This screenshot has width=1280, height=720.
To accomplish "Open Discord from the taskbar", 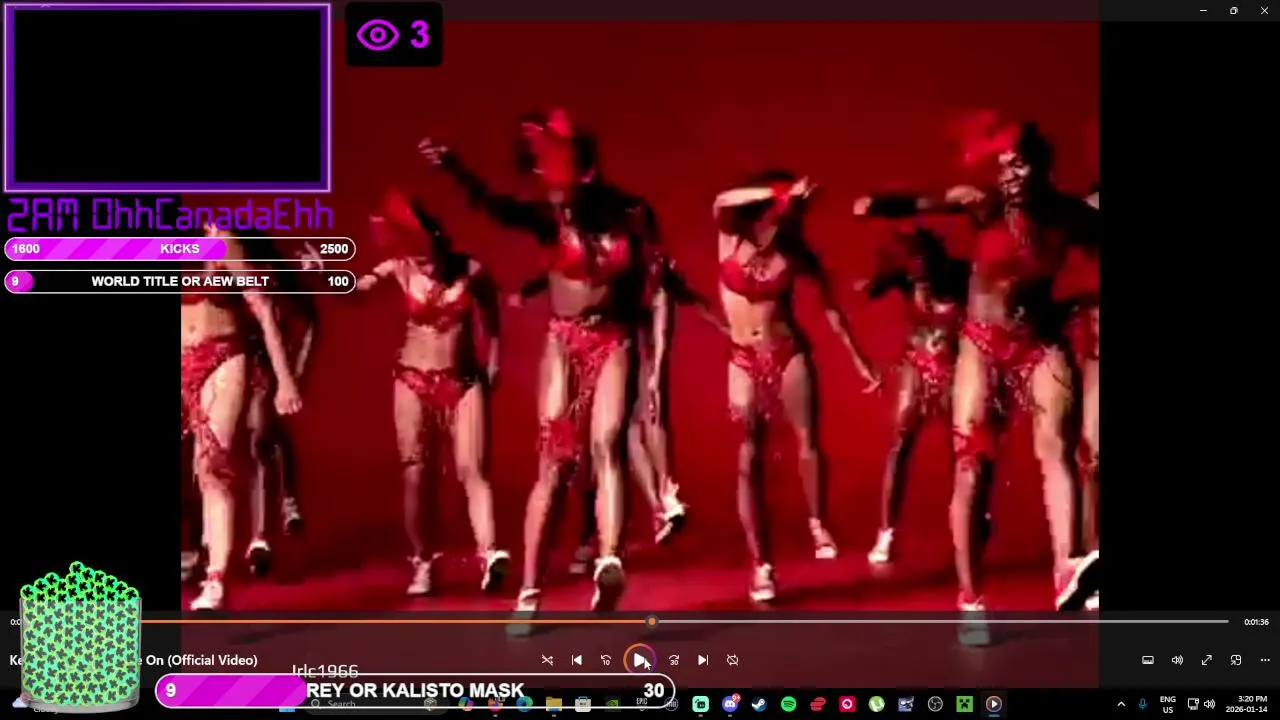I will coord(730,704).
